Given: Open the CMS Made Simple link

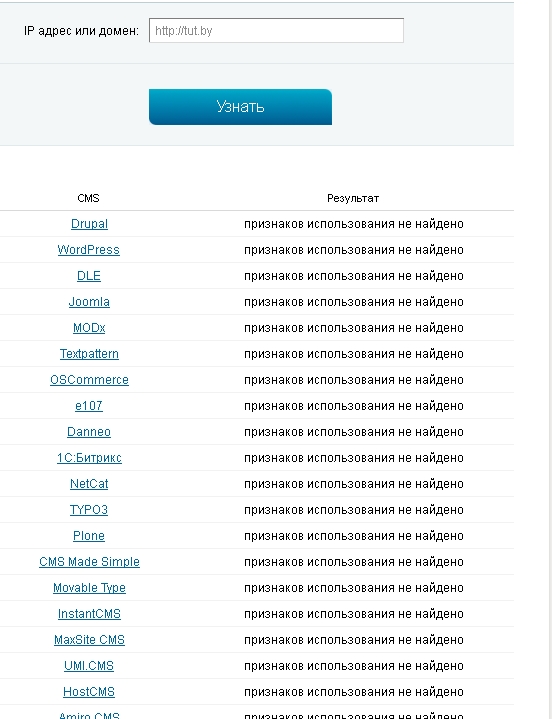Looking at the screenshot, I should tap(89, 562).
